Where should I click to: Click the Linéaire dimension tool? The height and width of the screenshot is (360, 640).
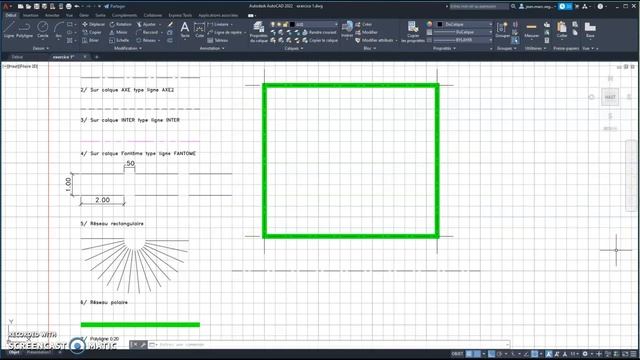[218, 24]
